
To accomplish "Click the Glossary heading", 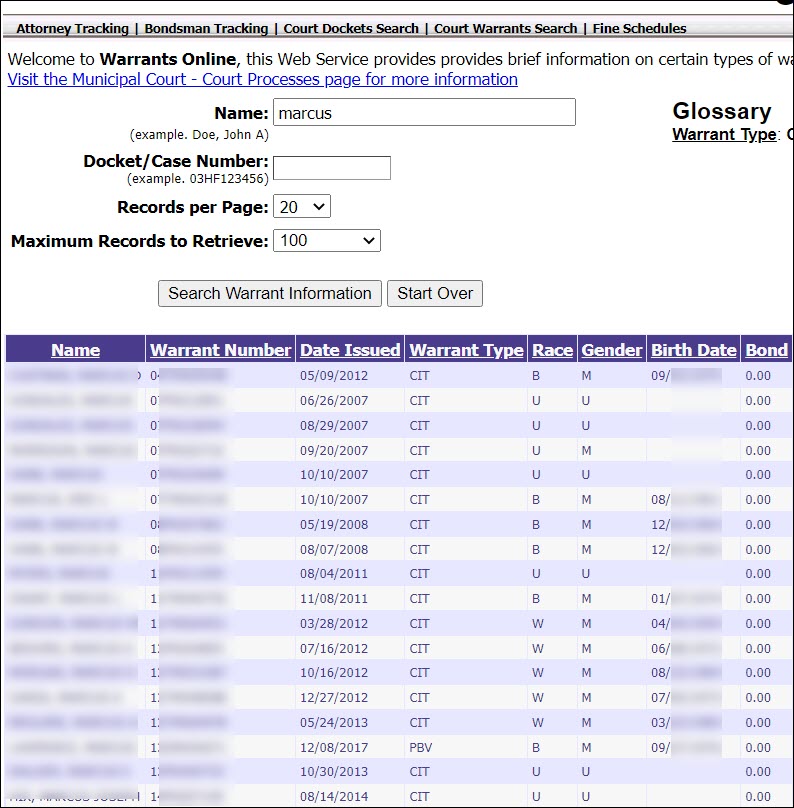I will [x=722, y=111].
